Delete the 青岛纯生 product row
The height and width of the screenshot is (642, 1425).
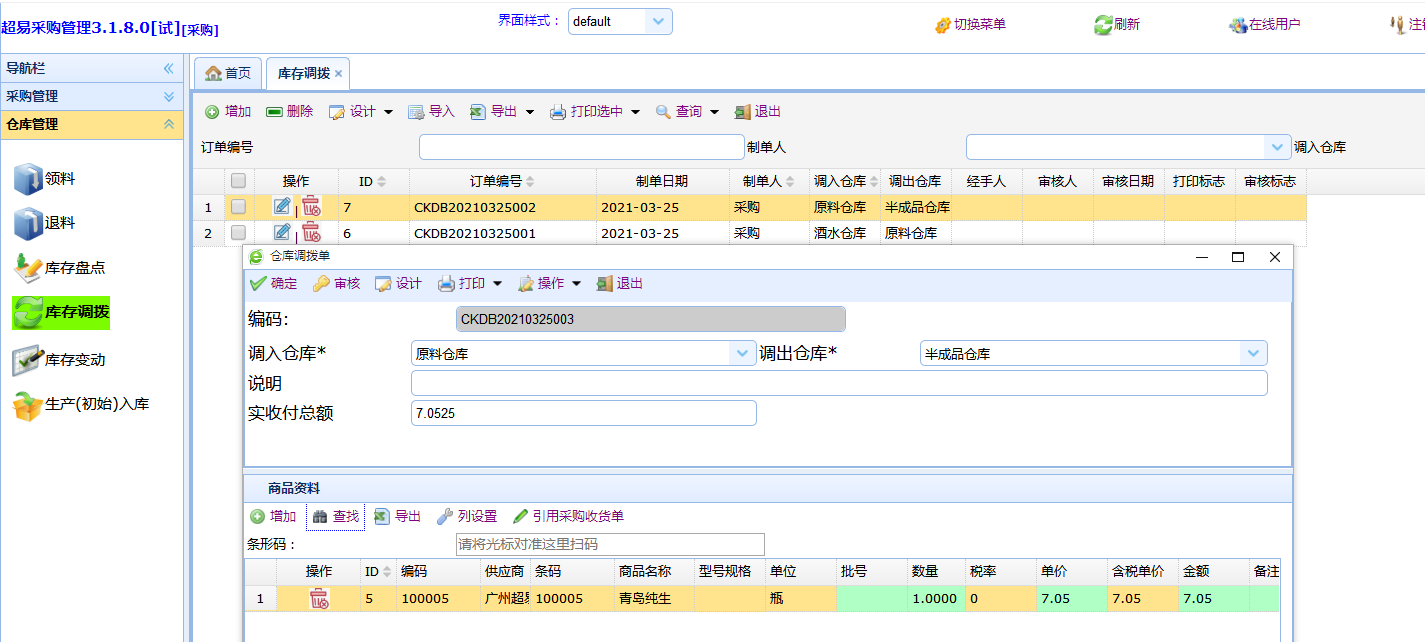[x=319, y=598]
